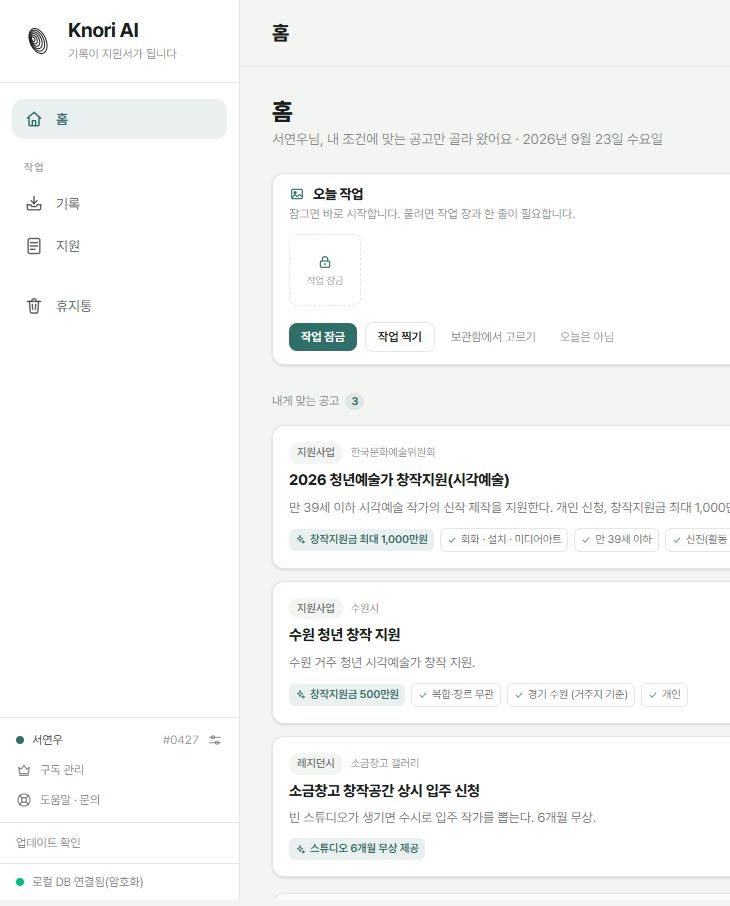Click the sparkle icon in 창작지원금 최대 1,000만원

coord(301,540)
